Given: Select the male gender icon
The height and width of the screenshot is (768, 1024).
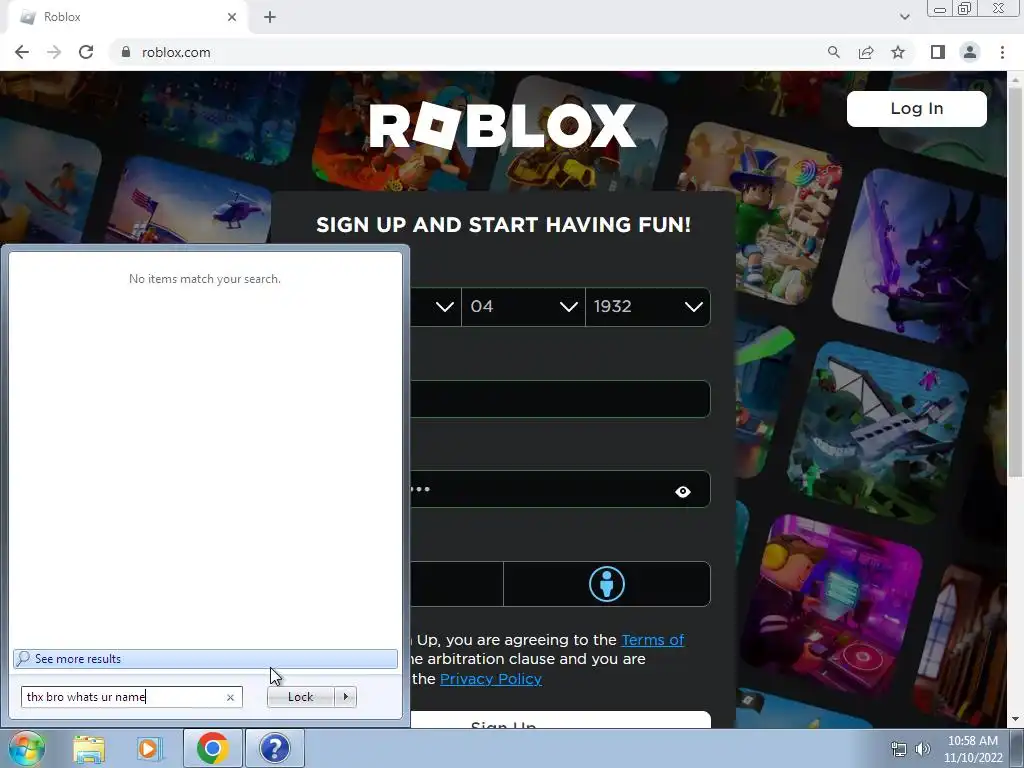Looking at the screenshot, I should point(607,584).
